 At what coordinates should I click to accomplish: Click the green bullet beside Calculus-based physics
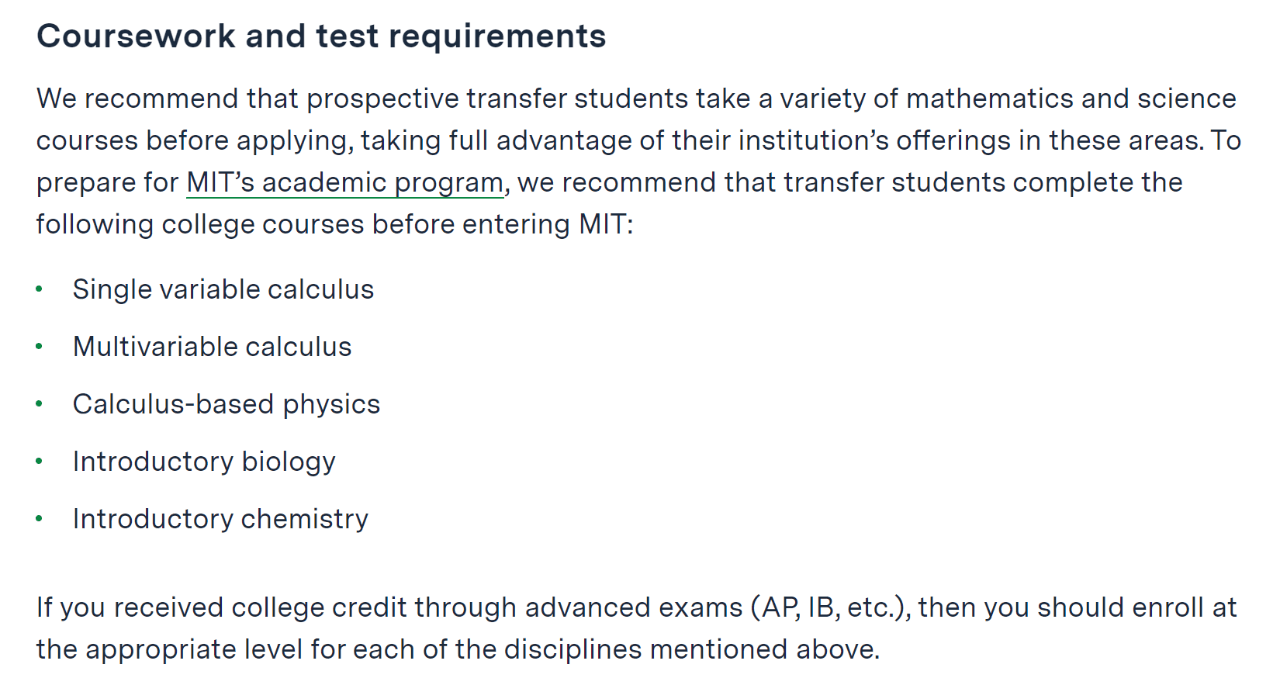39,405
